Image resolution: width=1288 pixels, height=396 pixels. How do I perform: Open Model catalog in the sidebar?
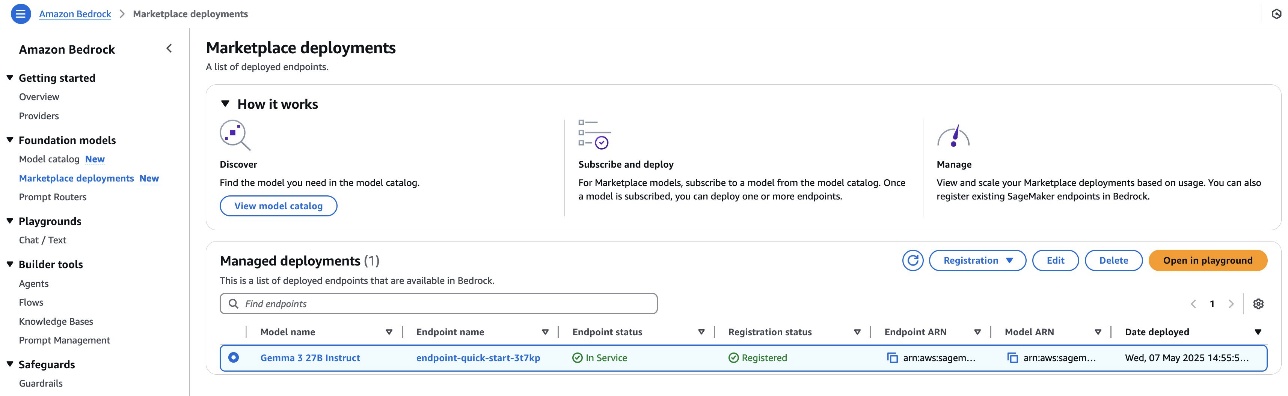click(x=49, y=159)
